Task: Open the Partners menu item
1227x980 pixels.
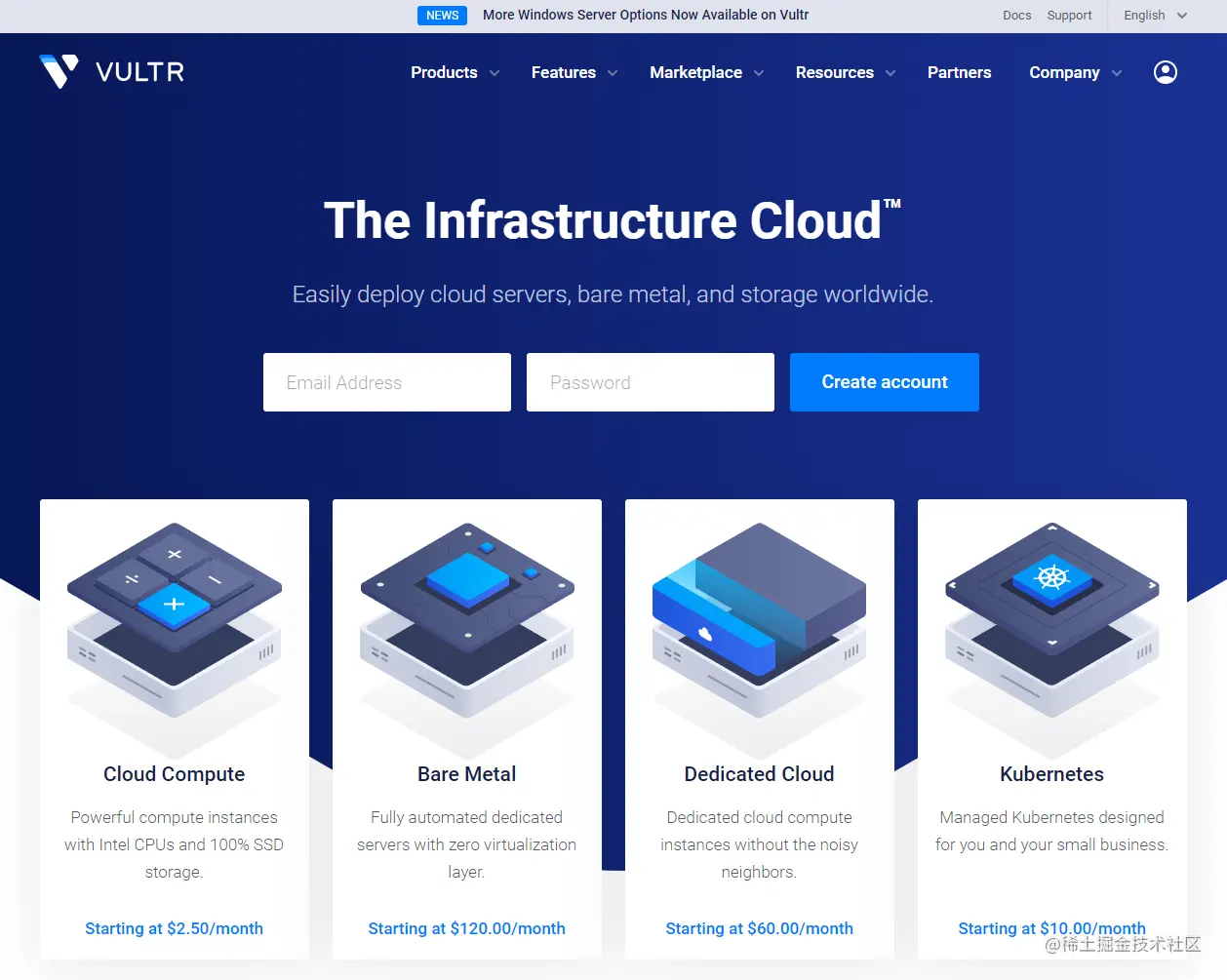Action: [x=959, y=72]
